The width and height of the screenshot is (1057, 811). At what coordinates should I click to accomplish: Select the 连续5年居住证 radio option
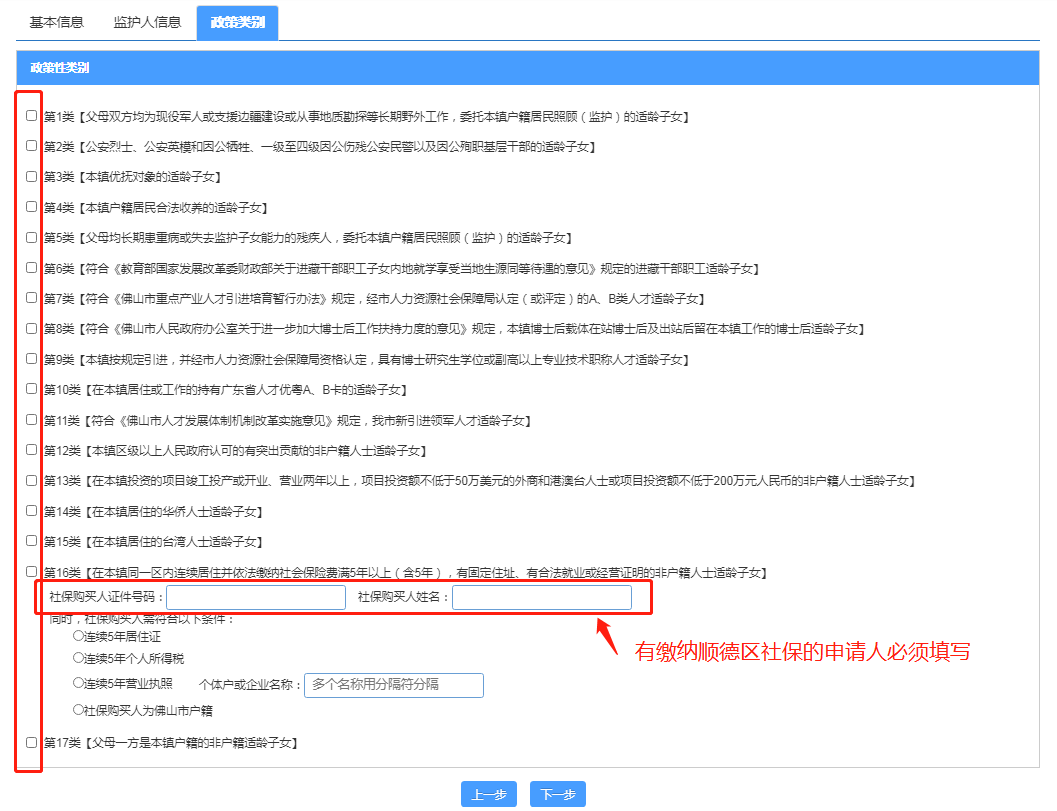(x=79, y=635)
